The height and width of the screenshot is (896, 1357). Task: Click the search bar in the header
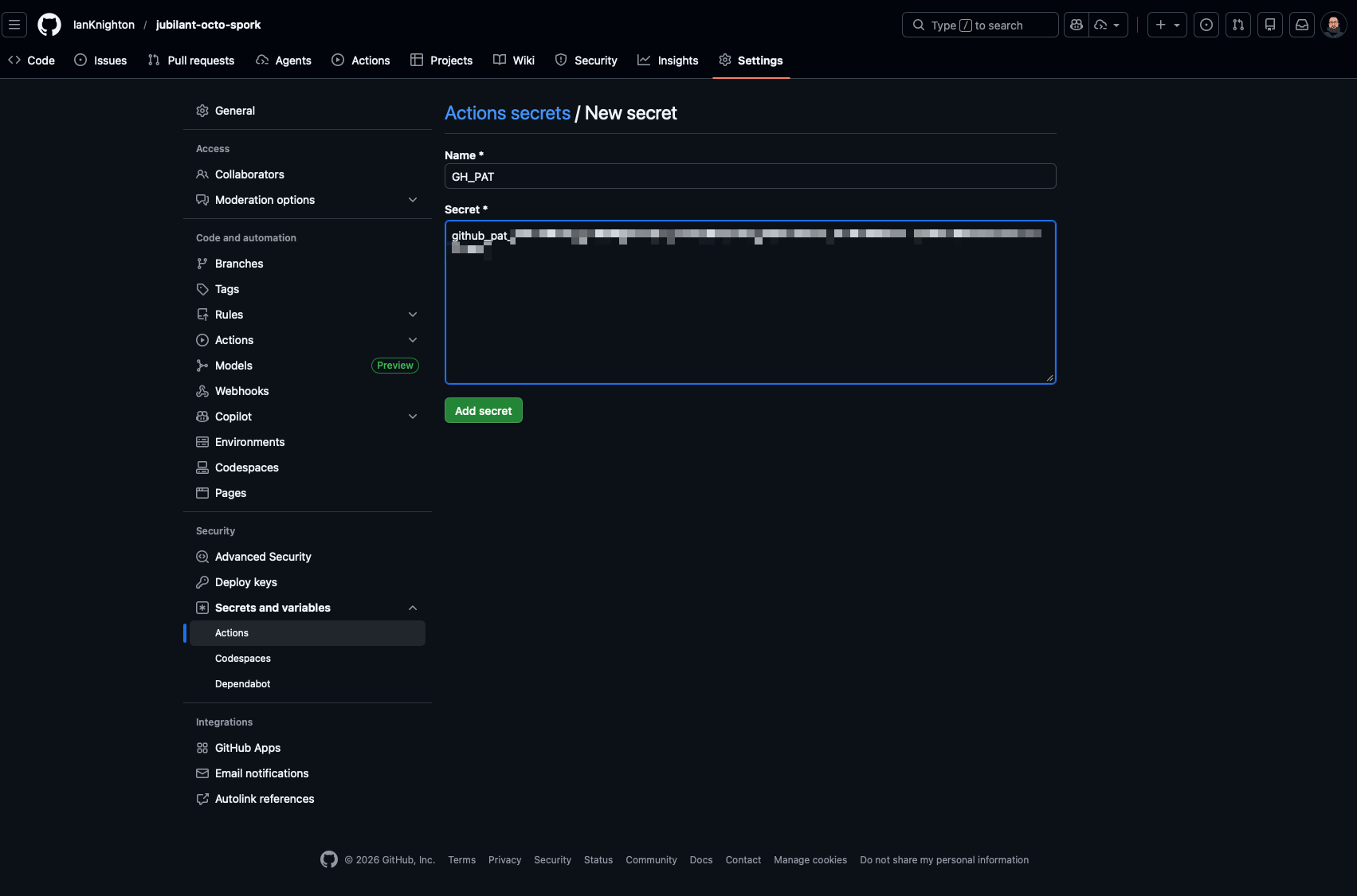pos(980,25)
